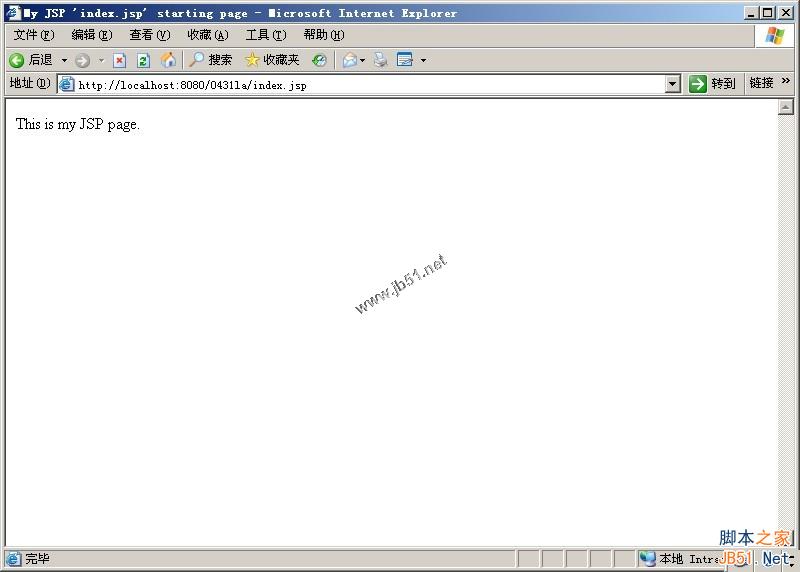Screen dimensions: 800x572
Task: Click the History icon in toolbar
Action: click(319, 60)
